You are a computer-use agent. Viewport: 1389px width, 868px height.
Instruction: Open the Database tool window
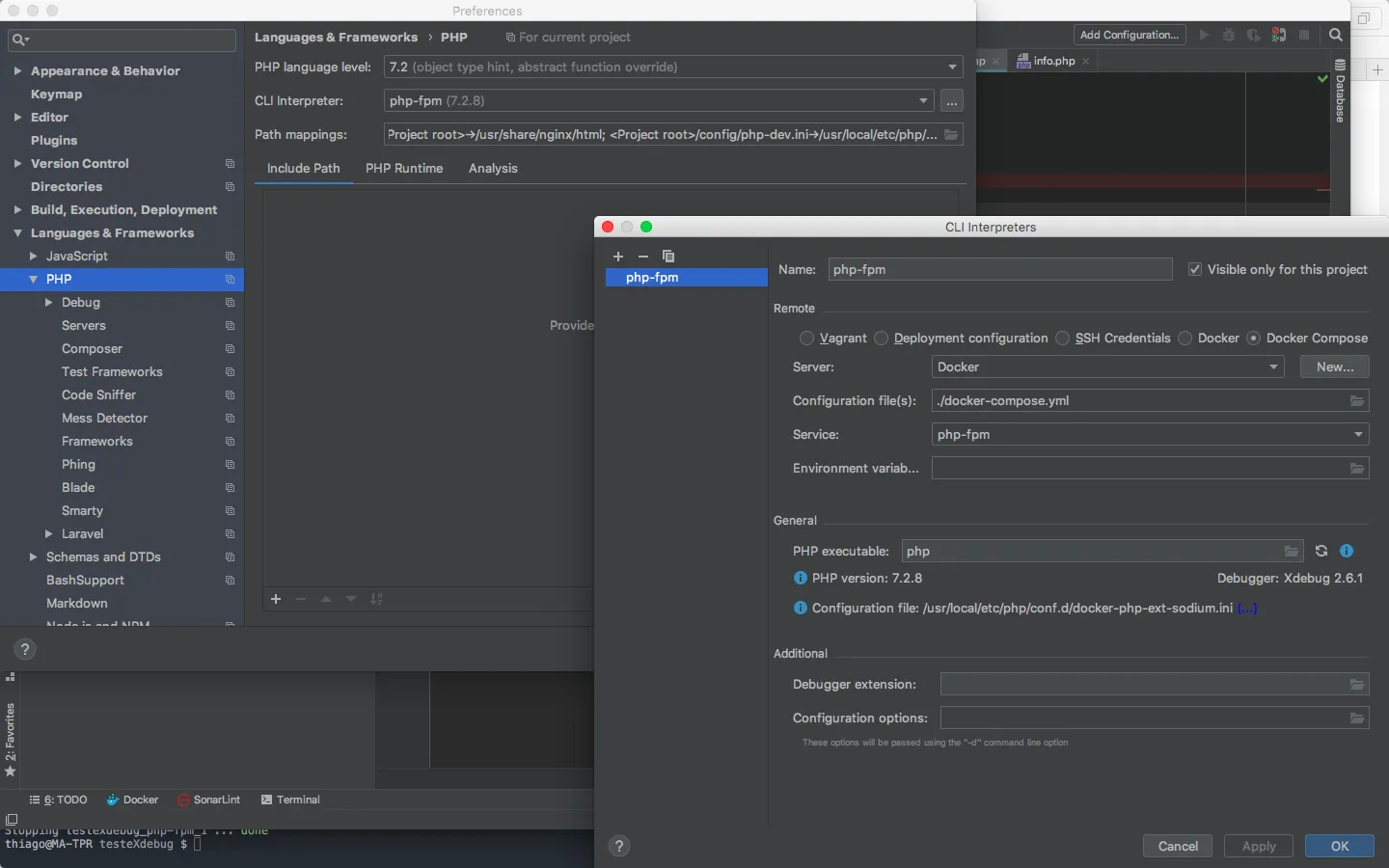[x=1340, y=92]
